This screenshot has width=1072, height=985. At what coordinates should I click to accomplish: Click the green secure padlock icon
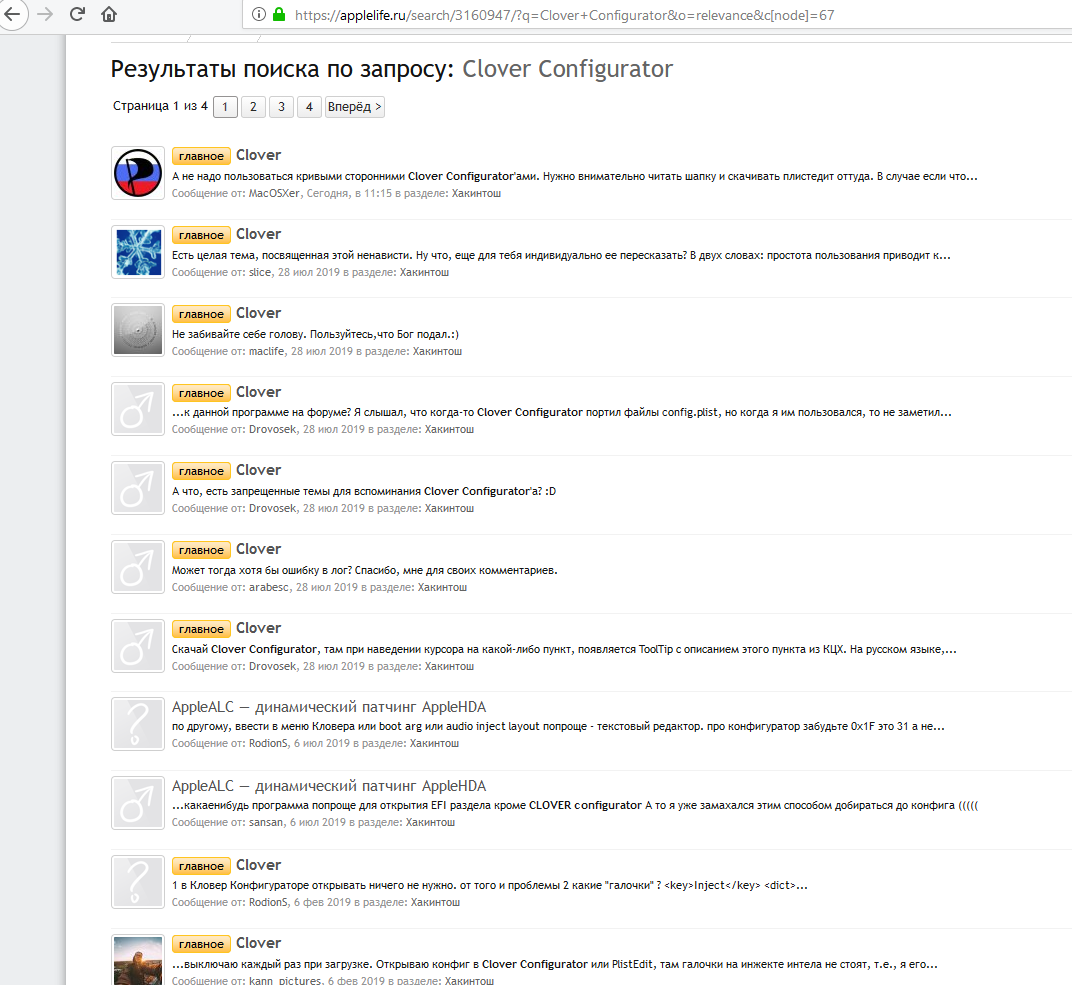click(278, 15)
